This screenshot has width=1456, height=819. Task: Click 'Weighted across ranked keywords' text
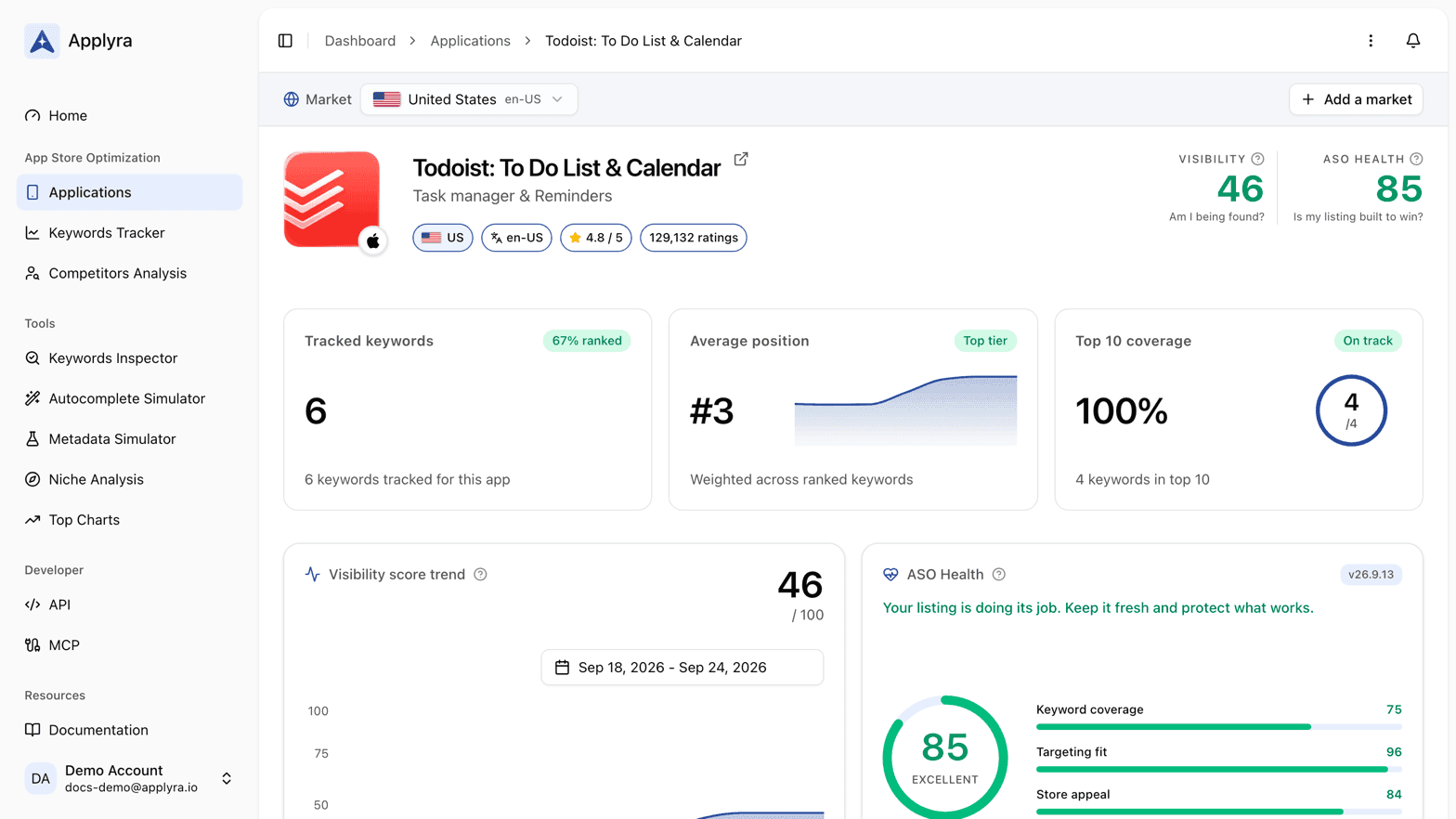801,479
